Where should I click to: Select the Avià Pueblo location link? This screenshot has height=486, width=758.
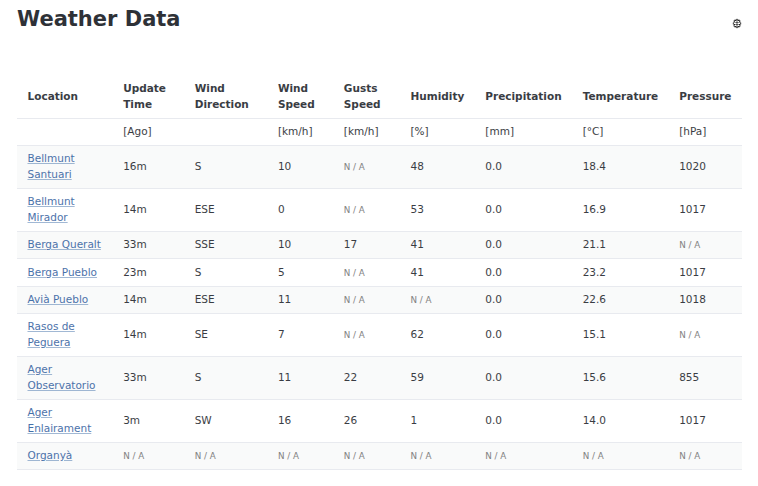click(x=57, y=299)
